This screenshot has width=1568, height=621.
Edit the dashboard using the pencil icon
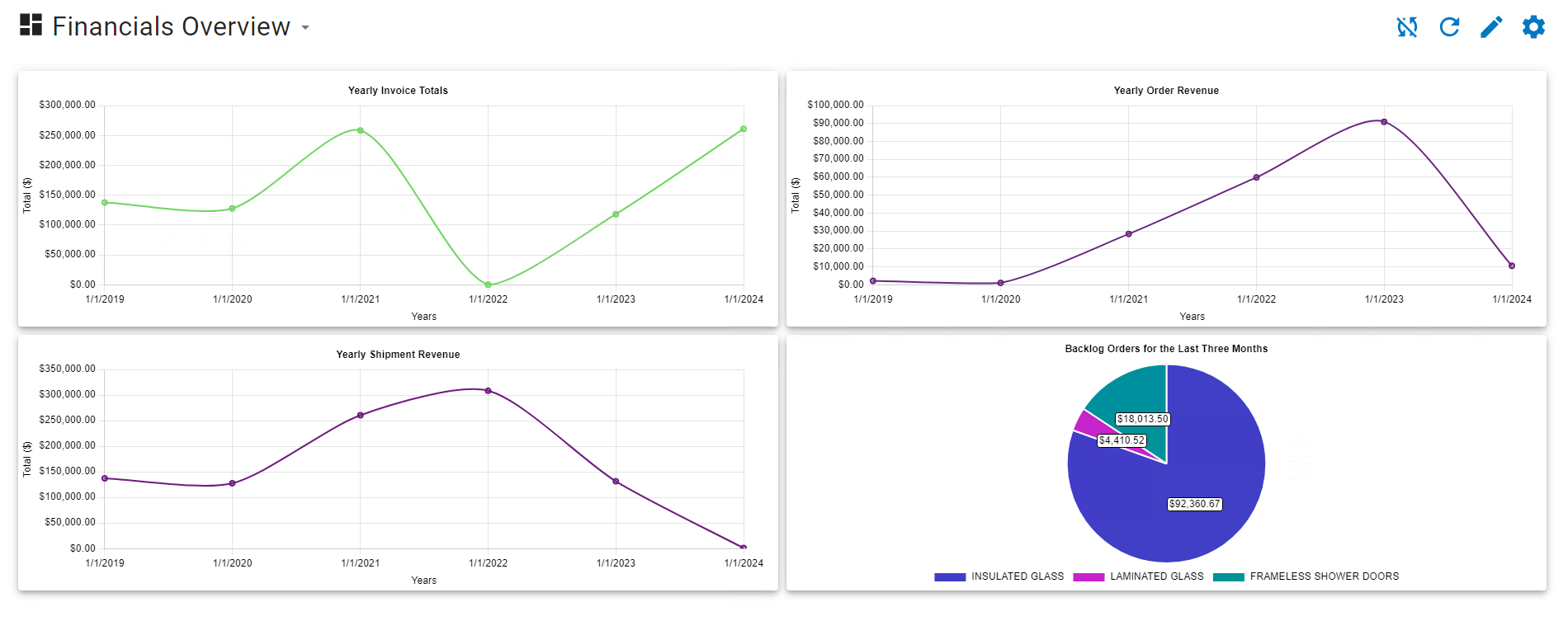[x=1491, y=27]
